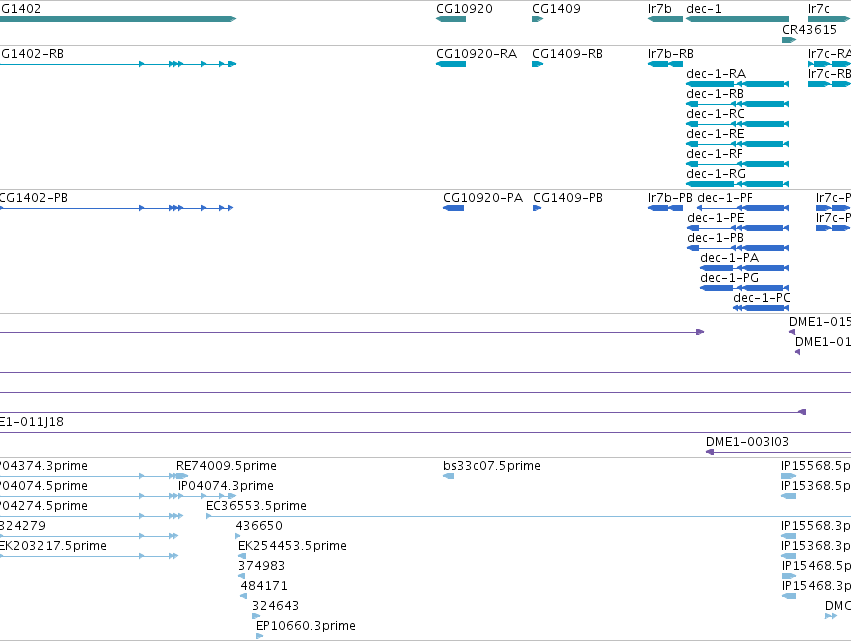Click the CG1409-PB protein feature

537,208
